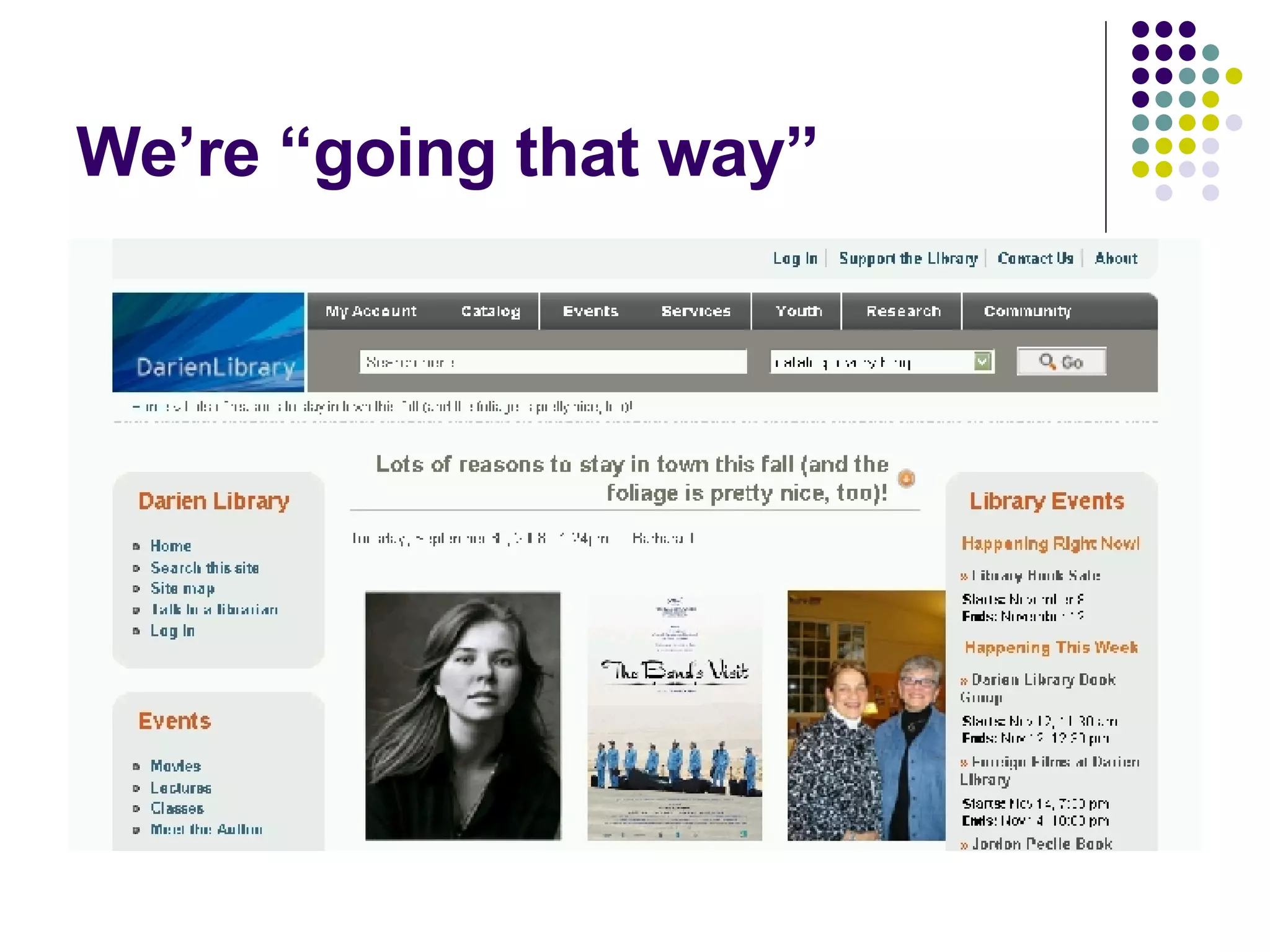Open the About link in the top bar
This screenshot has height=952, width=1270.
[x=1116, y=258]
